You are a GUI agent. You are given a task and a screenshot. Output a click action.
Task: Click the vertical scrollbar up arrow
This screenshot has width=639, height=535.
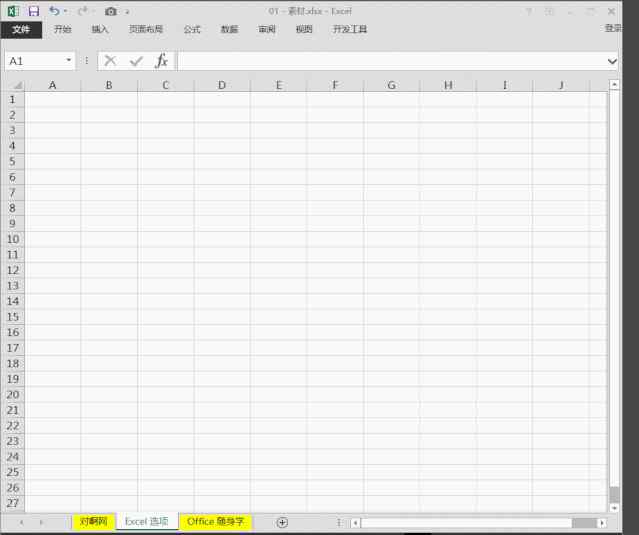pos(615,85)
